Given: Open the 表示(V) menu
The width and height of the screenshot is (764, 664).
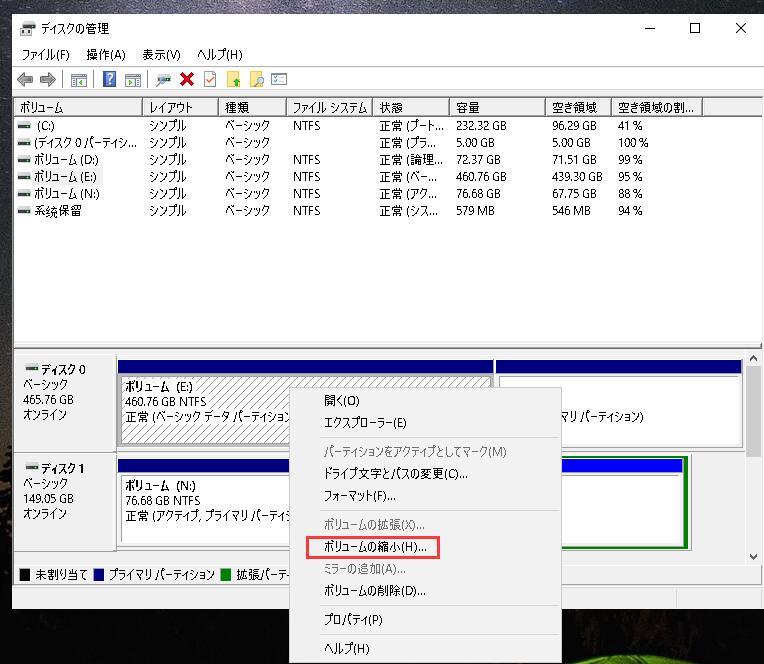Looking at the screenshot, I should (161, 55).
